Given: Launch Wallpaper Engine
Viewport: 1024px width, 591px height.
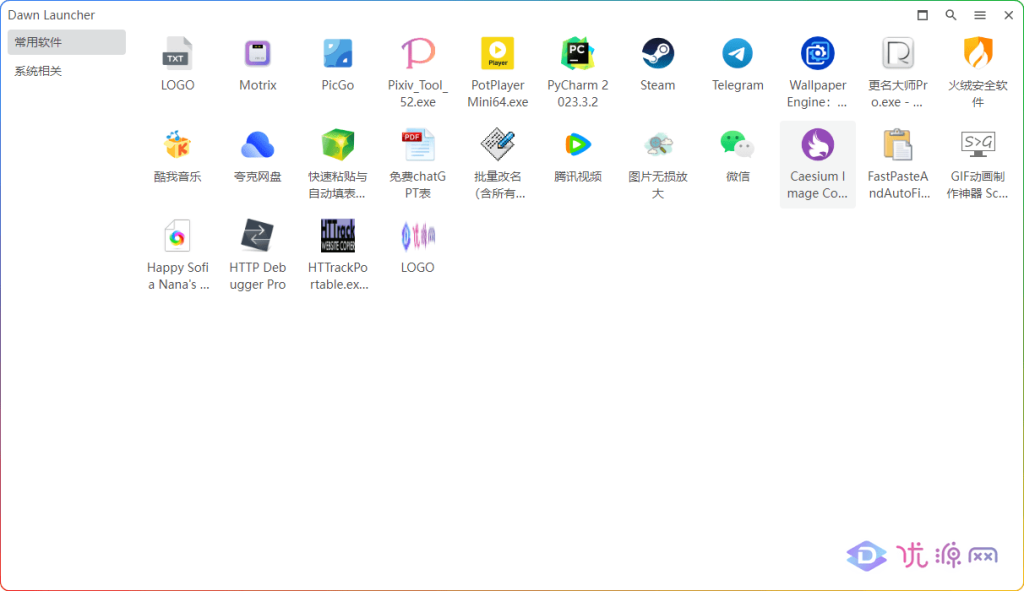Looking at the screenshot, I should point(817,54).
